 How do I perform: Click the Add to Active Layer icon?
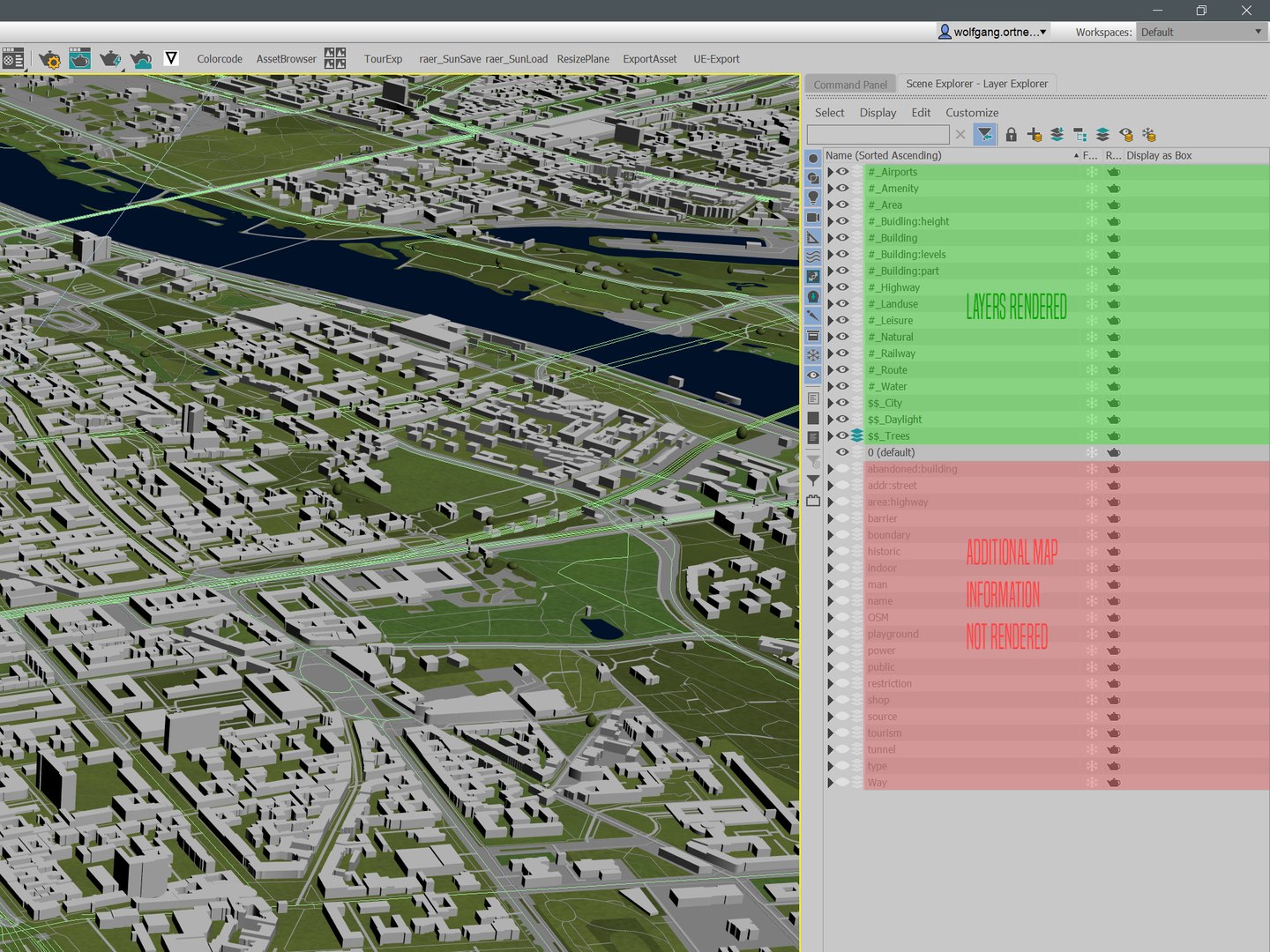1057,135
